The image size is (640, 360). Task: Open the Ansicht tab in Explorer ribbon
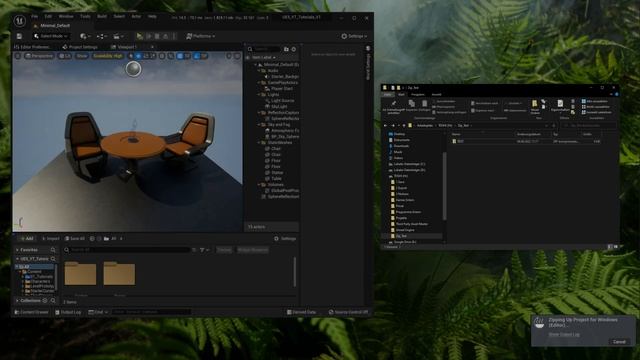coord(436,94)
